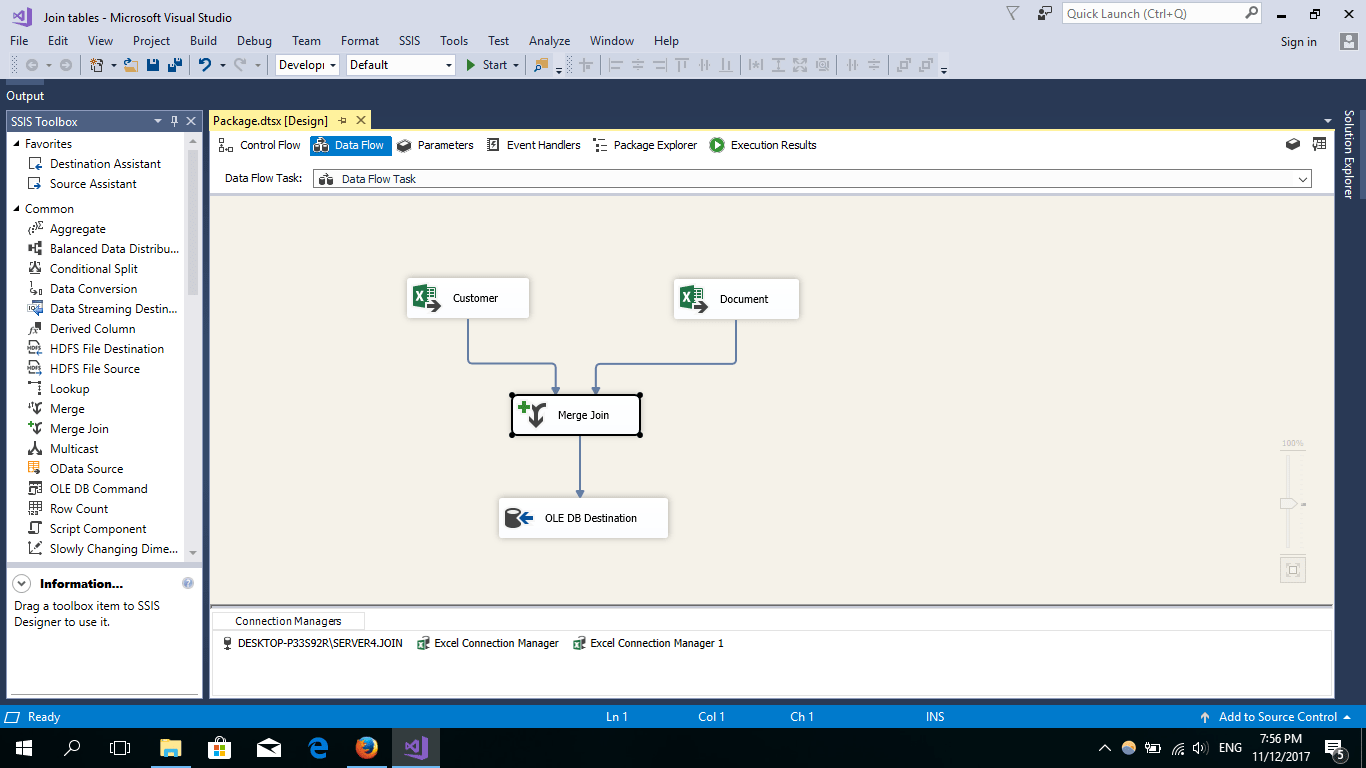This screenshot has width=1366, height=768.
Task: Switch to the Parameters tab
Action: click(x=435, y=145)
